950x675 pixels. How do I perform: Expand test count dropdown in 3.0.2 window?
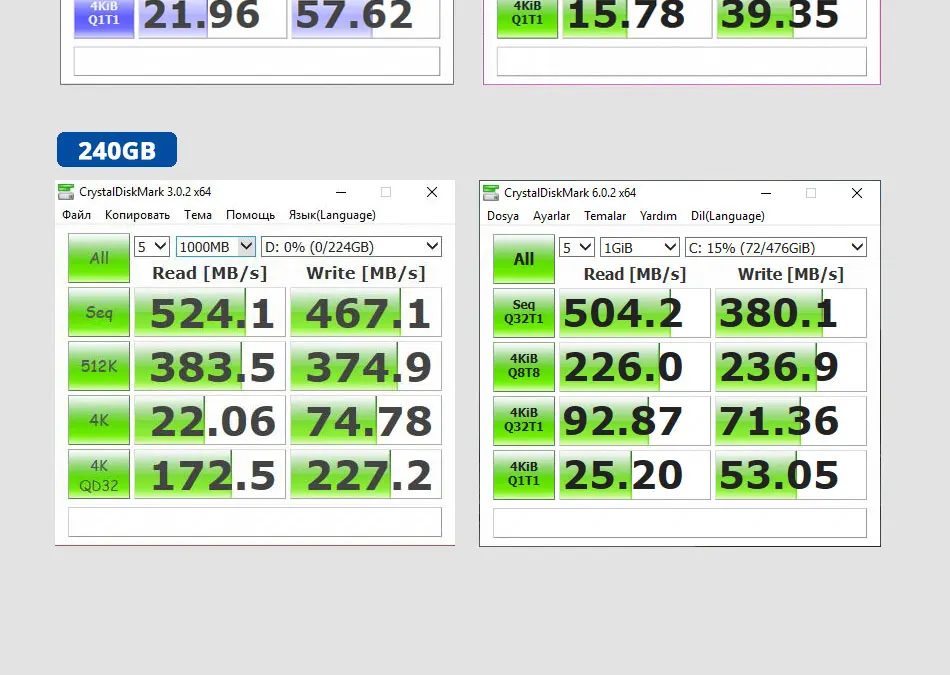(x=151, y=247)
